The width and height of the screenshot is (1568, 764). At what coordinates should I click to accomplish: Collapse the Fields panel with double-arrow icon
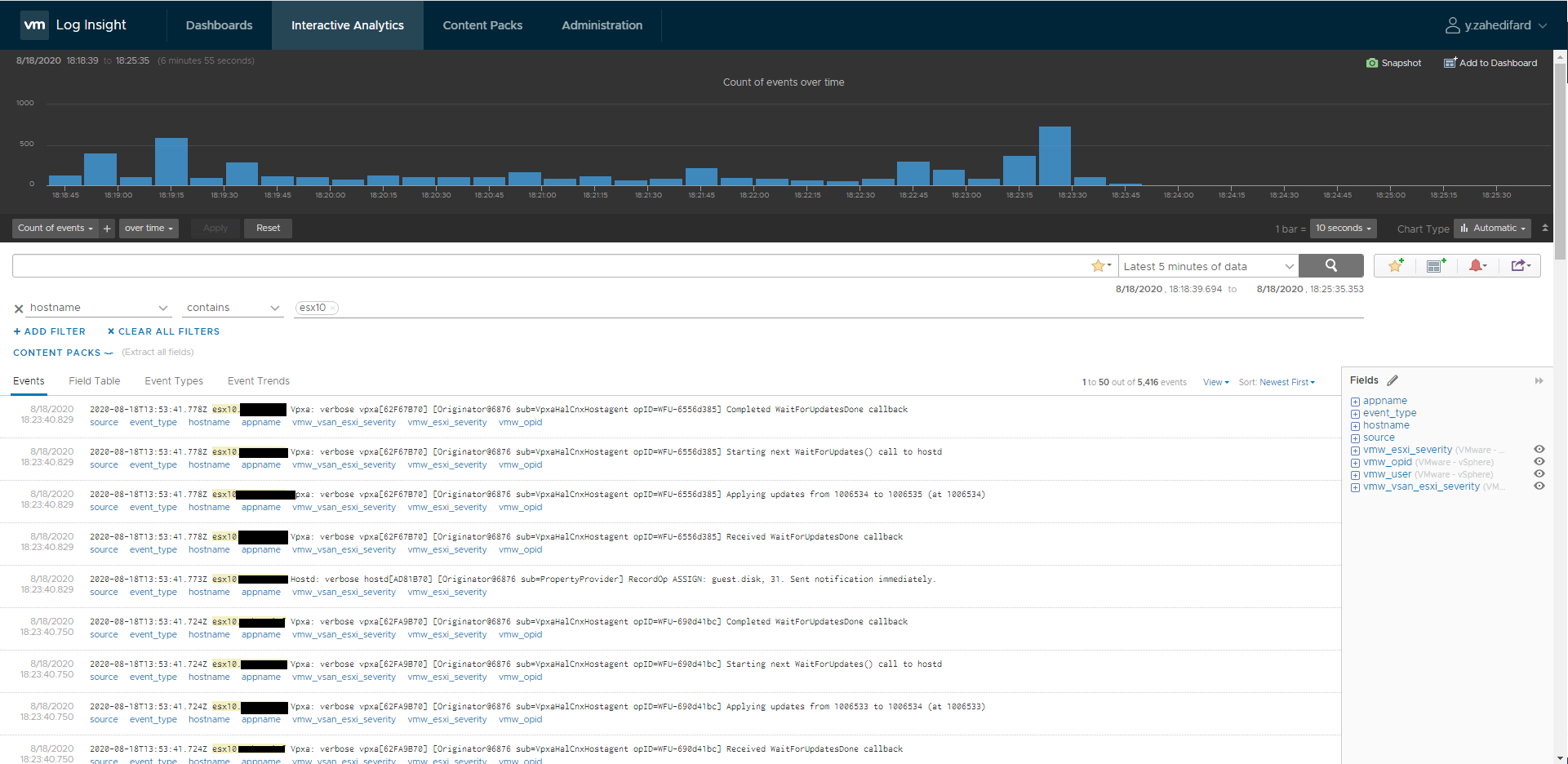(1539, 380)
